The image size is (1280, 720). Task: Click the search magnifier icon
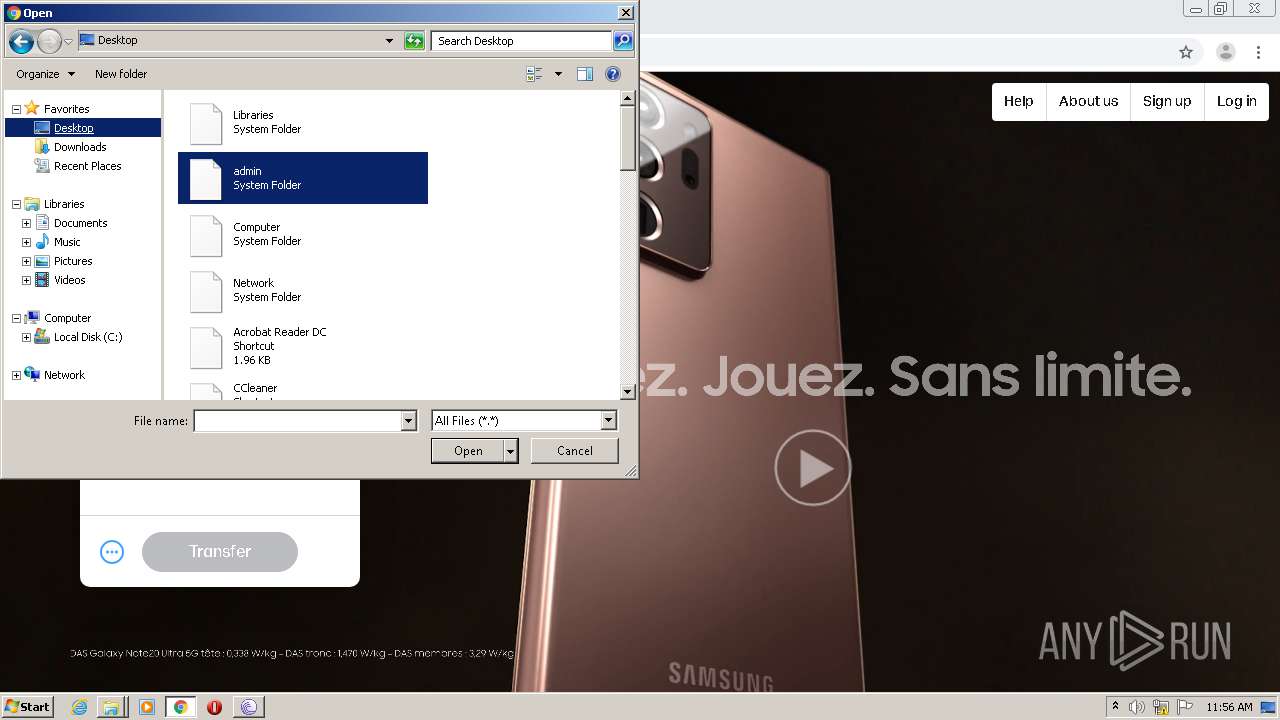(x=623, y=41)
